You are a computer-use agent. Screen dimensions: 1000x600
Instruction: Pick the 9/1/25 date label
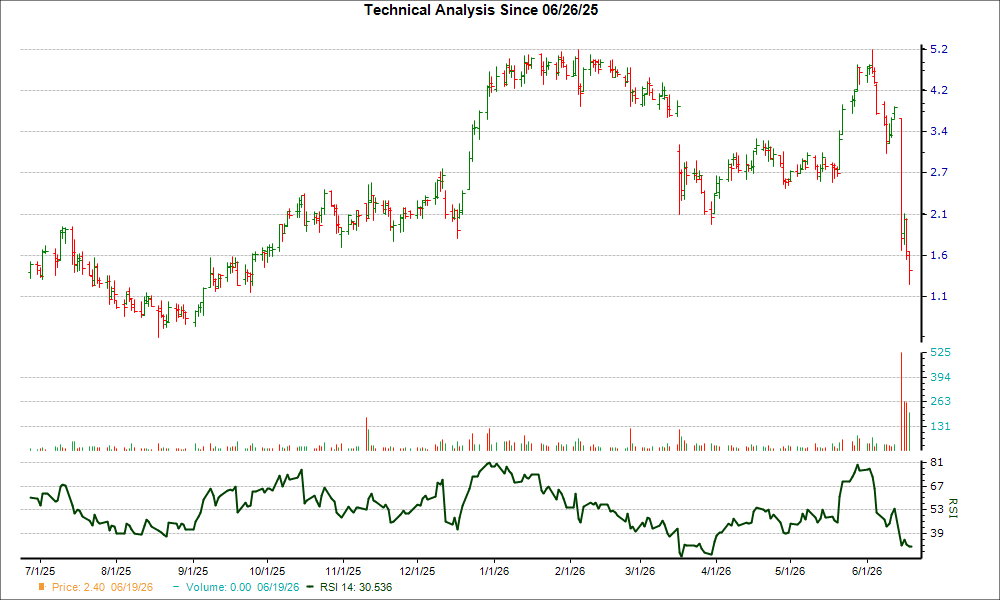pyautogui.click(x=193, y=571)
